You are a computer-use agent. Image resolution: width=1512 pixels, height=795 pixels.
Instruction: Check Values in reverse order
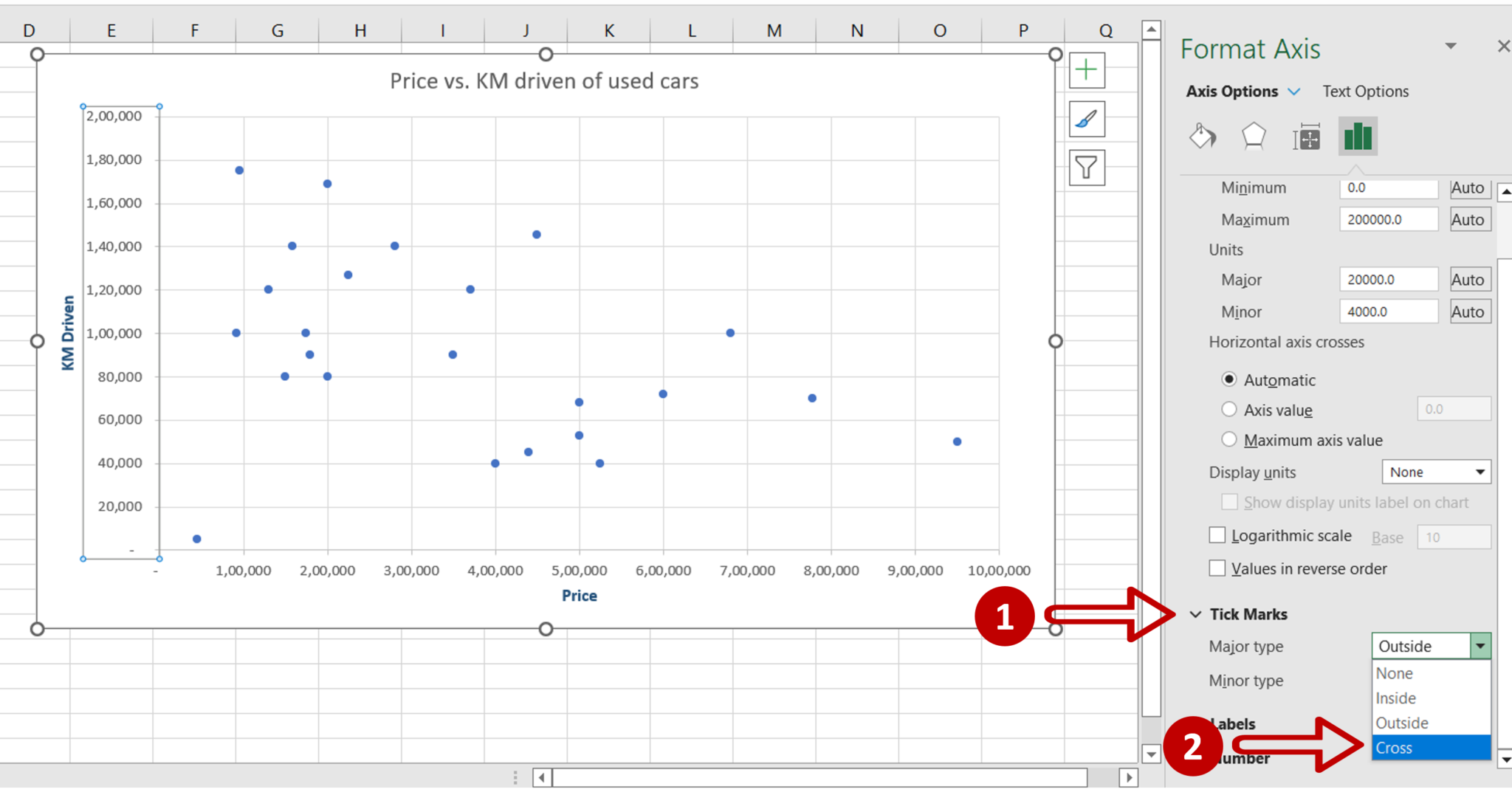coord(1217,568)
